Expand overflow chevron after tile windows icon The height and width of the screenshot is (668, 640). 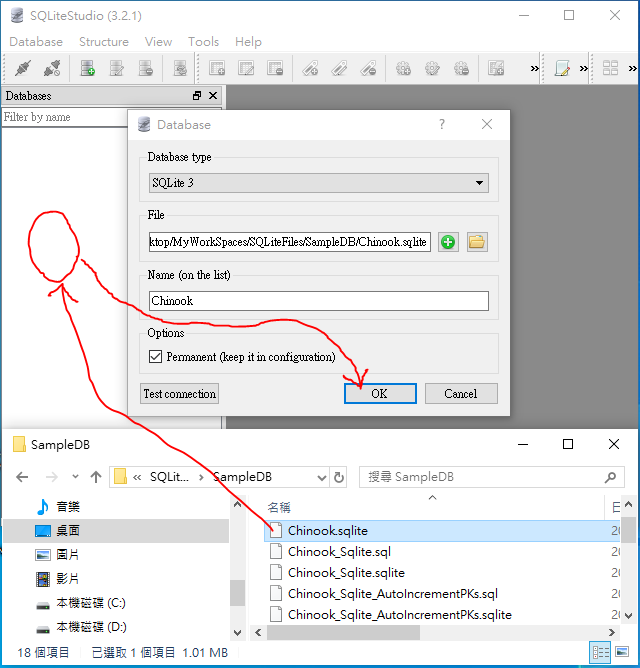coord(632,68)
